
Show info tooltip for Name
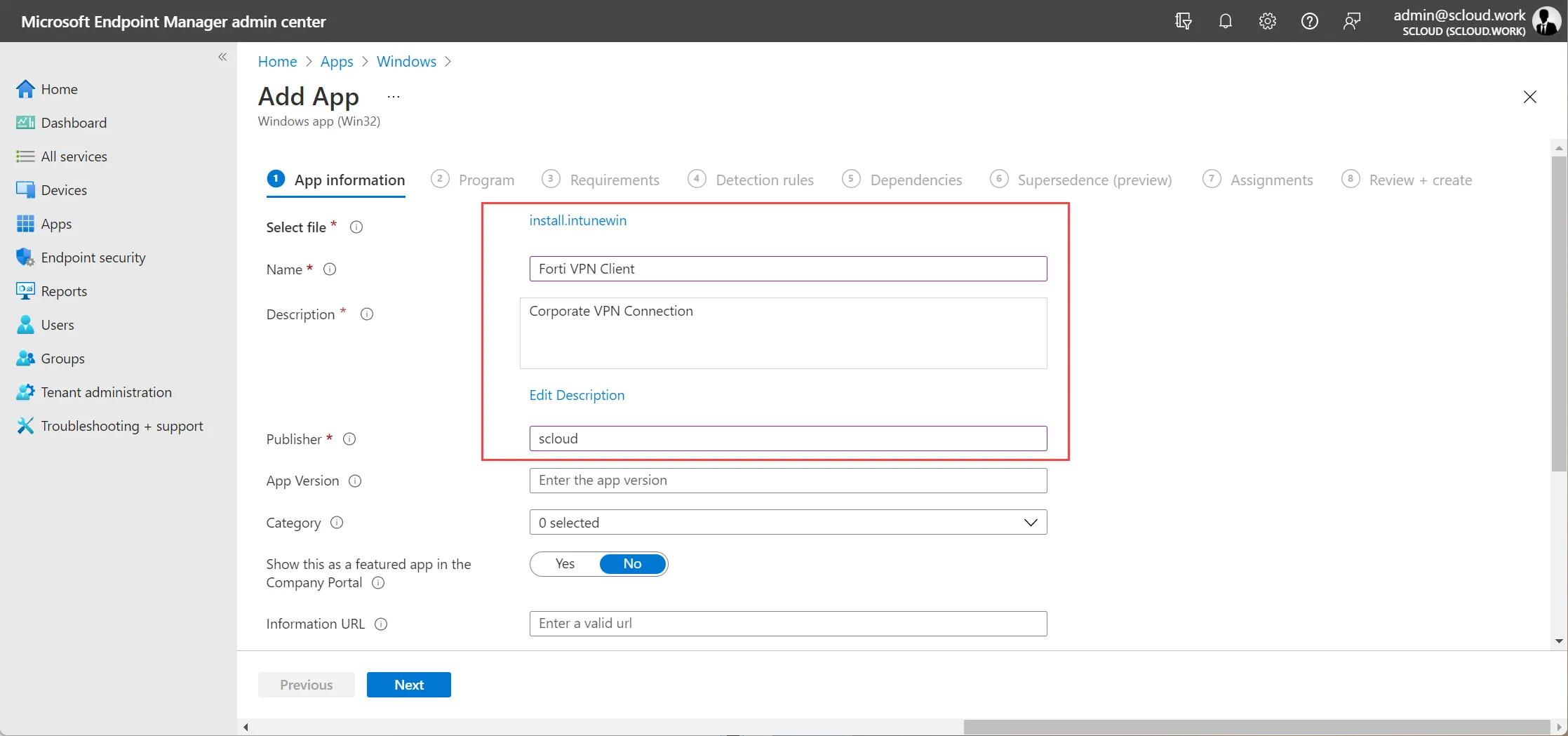(x=330, y=269)
